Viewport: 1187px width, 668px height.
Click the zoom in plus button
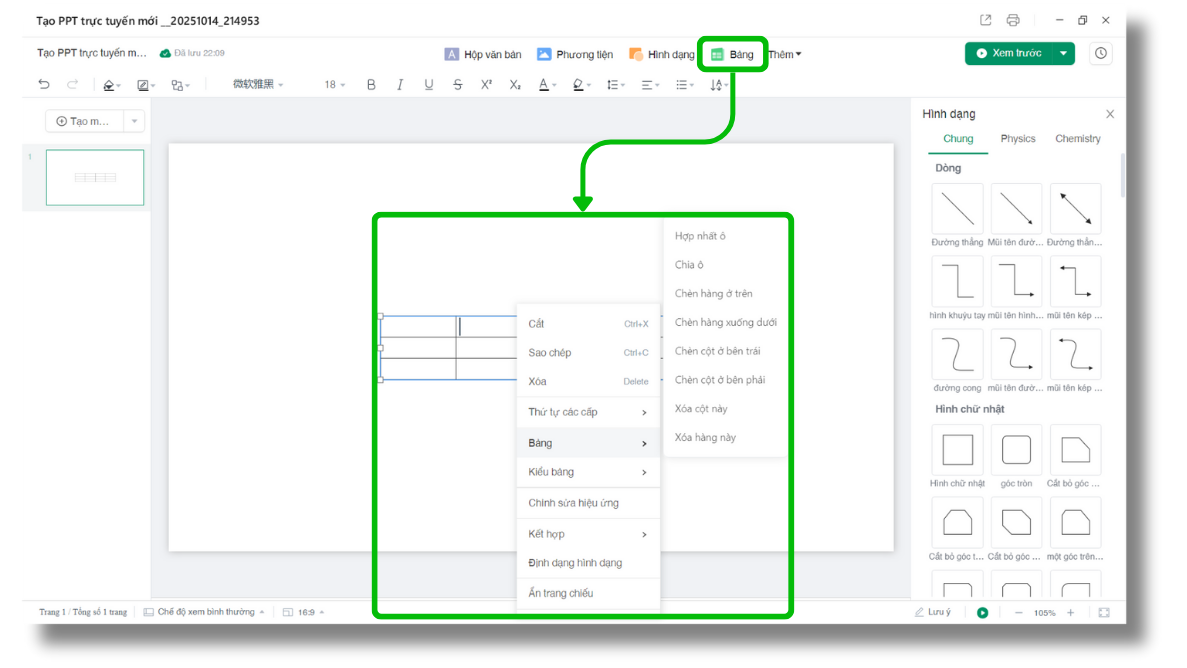click(x=1070, y=613)
